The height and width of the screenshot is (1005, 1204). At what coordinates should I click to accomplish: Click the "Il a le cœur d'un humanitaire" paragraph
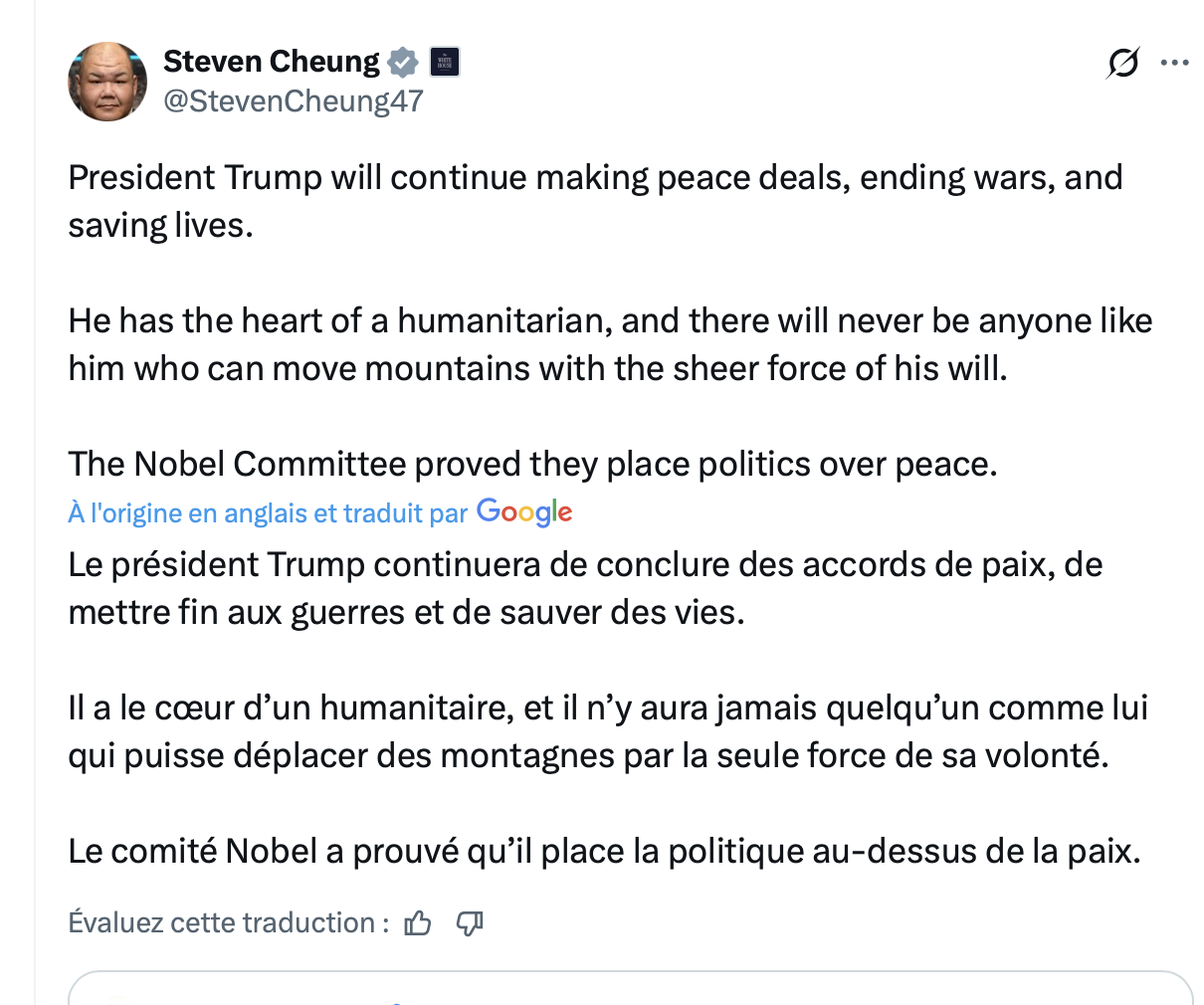click(607, 731)
